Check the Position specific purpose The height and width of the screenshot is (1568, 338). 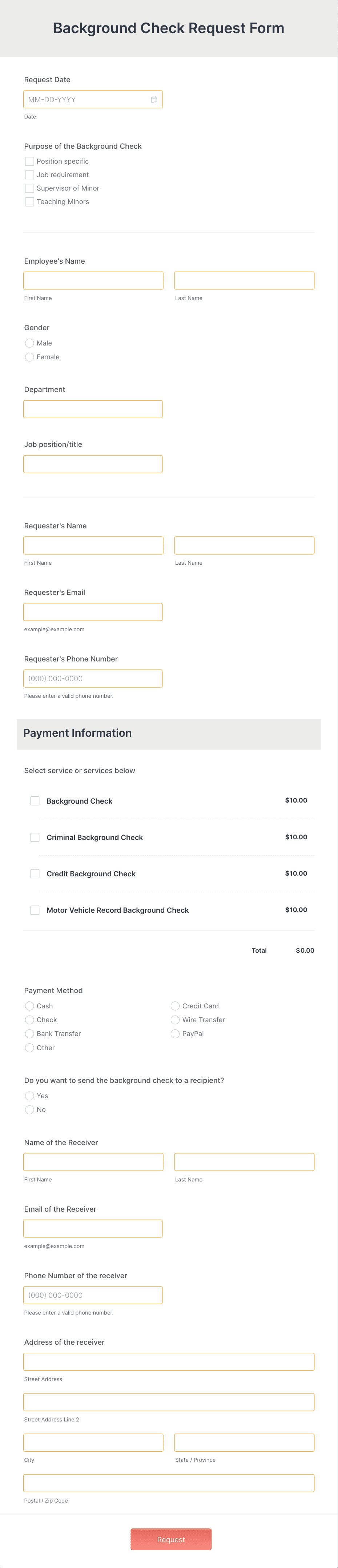[29, 161]
